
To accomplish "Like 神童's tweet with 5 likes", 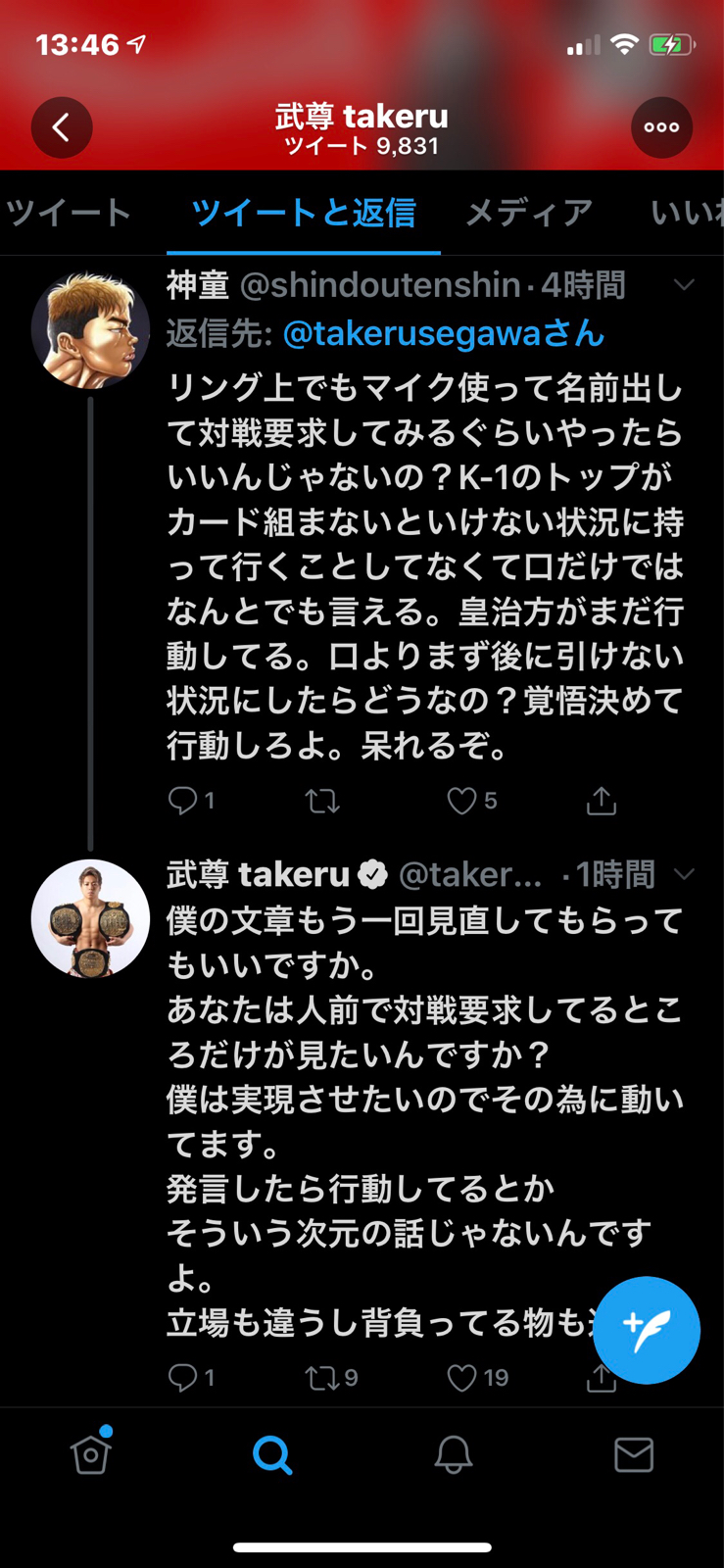I will [461, 801].
